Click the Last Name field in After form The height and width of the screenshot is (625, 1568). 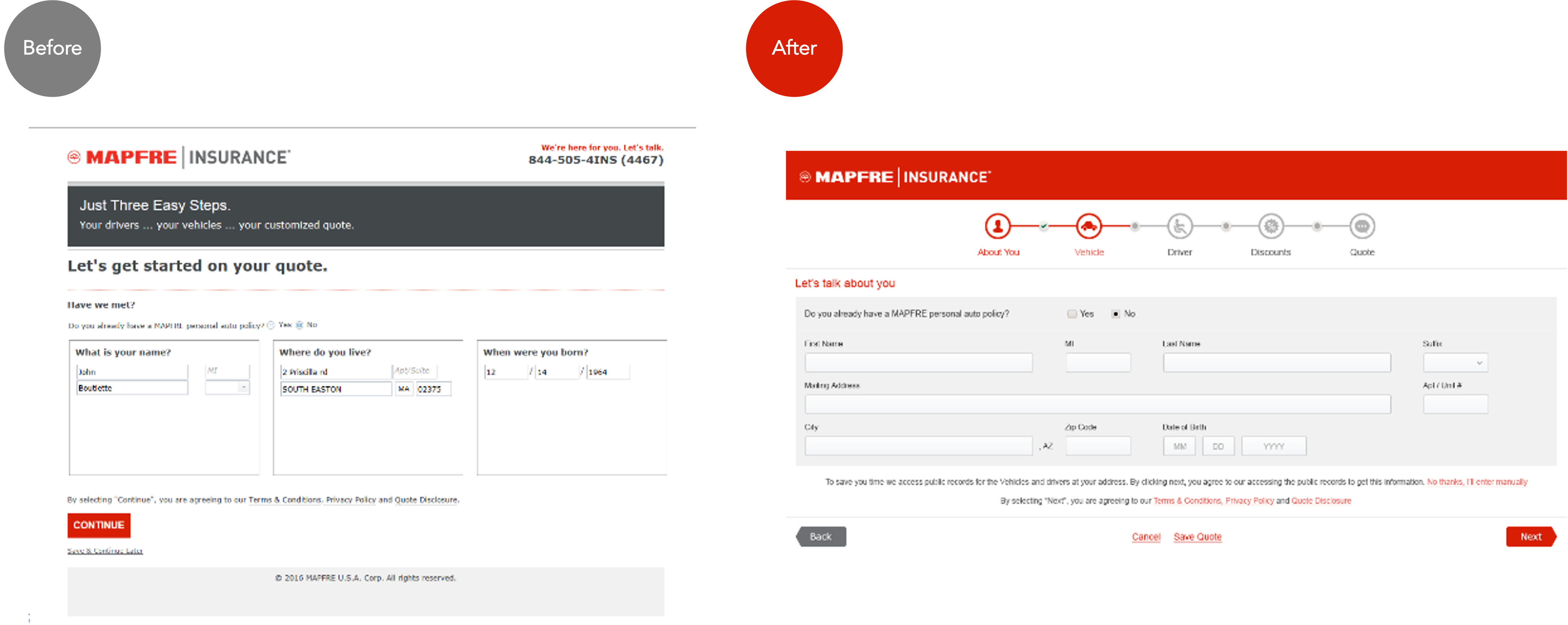click(x=1276, y=363)
